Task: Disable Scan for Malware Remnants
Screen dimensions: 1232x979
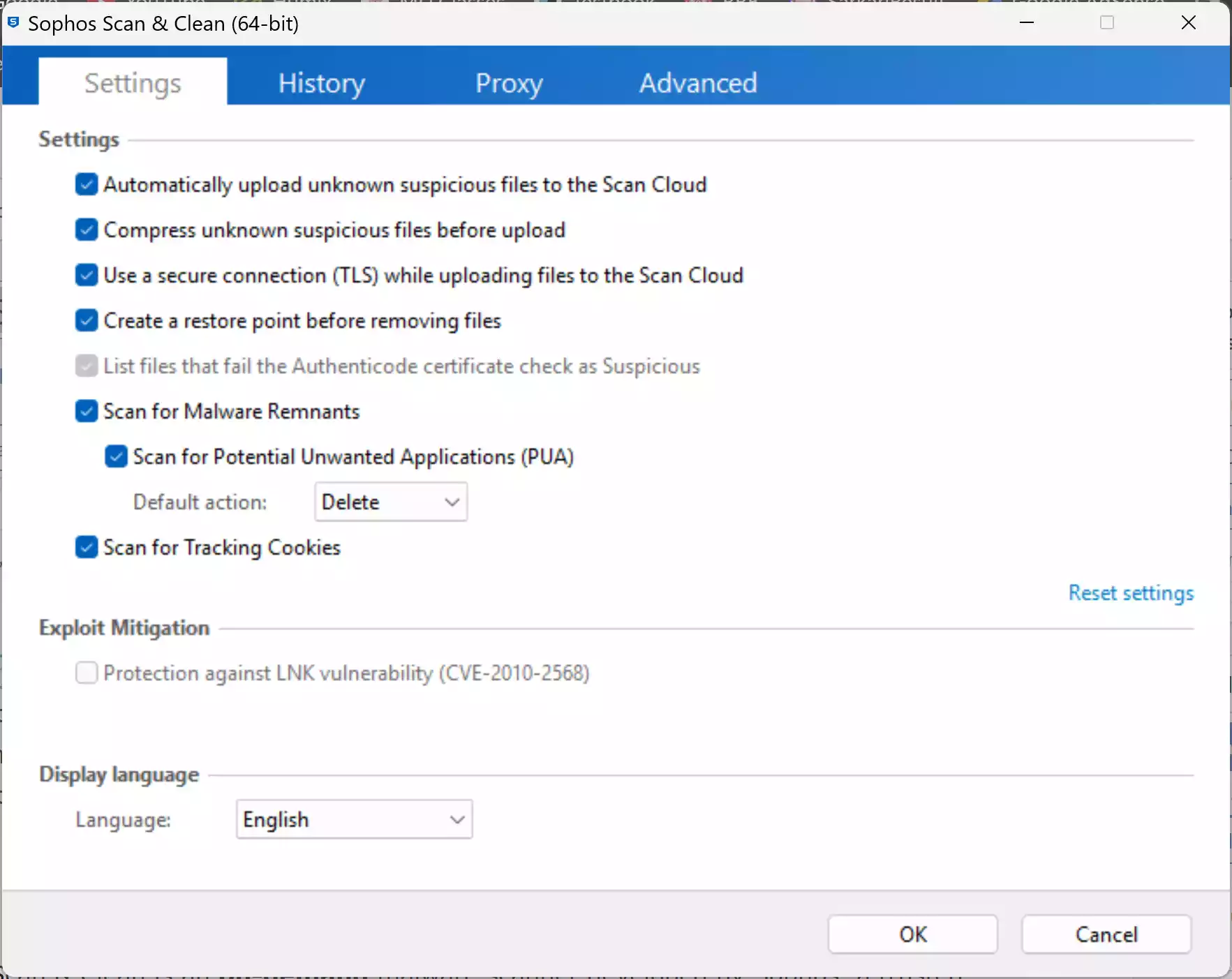Action: tap(86, 411)
